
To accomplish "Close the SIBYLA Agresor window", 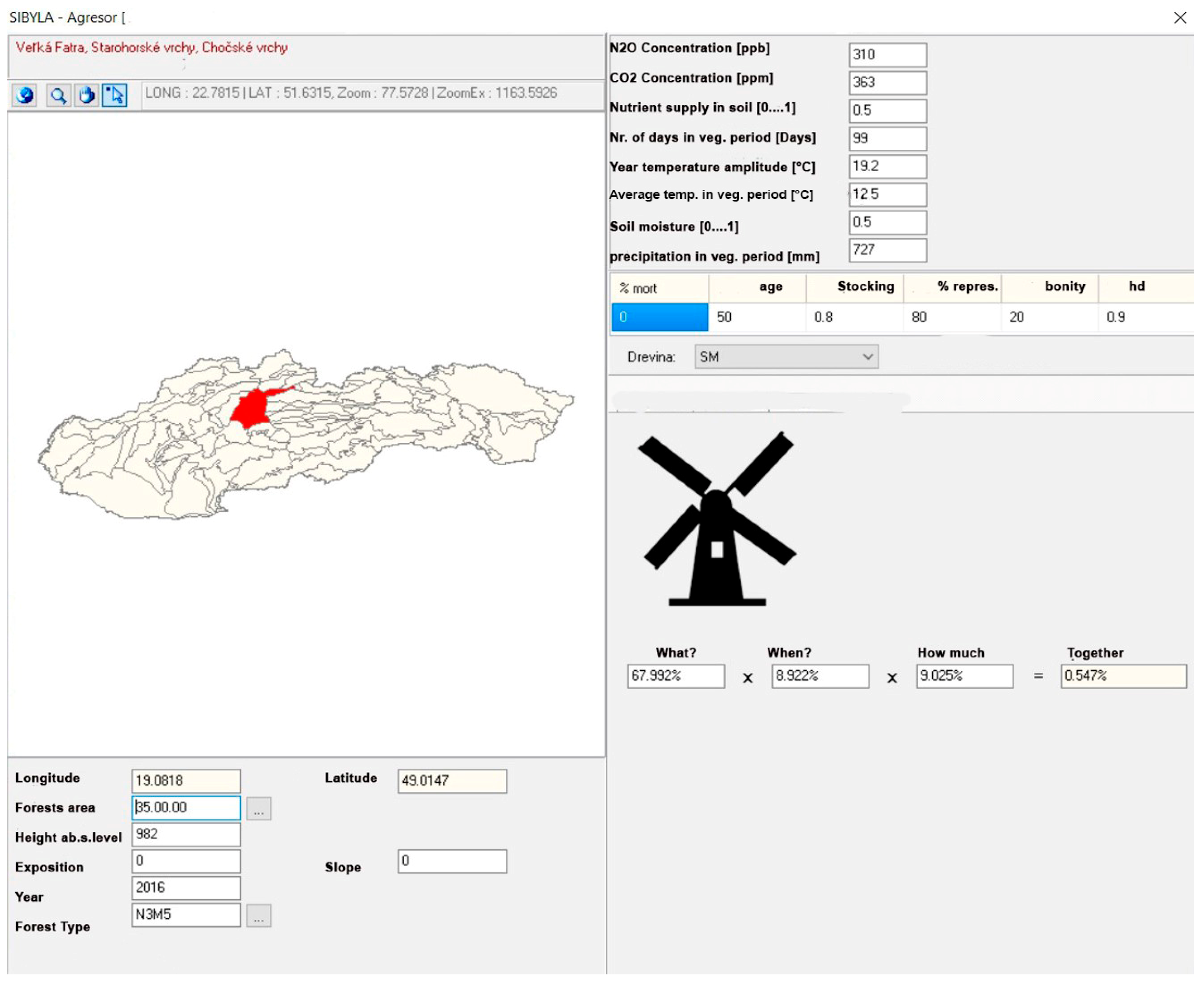I will (x=1180, y=18).
